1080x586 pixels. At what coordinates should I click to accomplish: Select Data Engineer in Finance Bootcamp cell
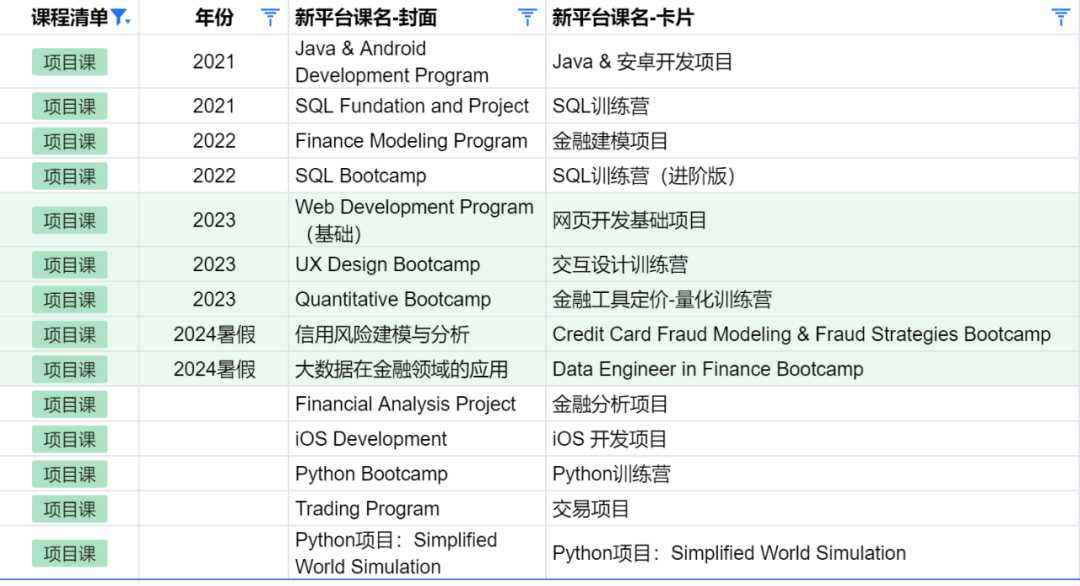813,370
